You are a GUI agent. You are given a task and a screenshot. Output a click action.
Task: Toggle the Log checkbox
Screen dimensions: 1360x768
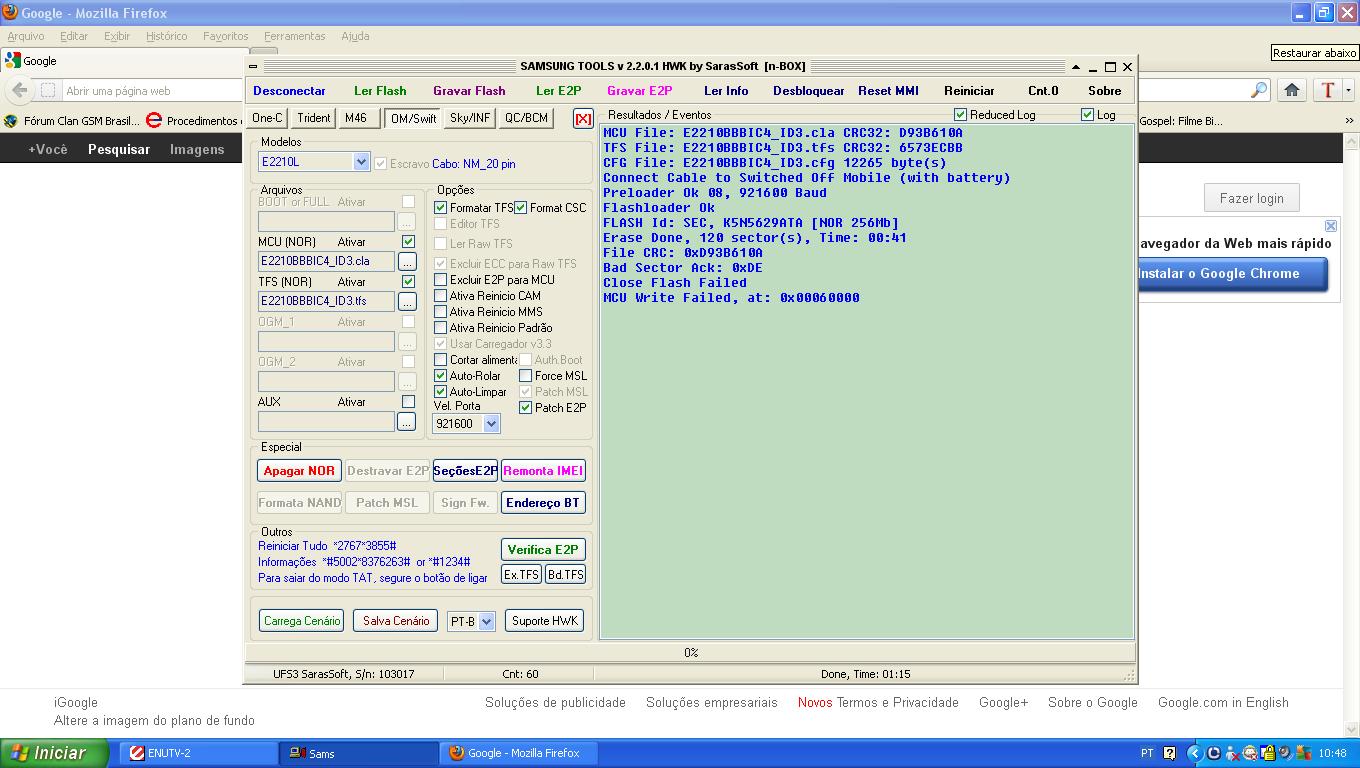tap(1087, 115)
